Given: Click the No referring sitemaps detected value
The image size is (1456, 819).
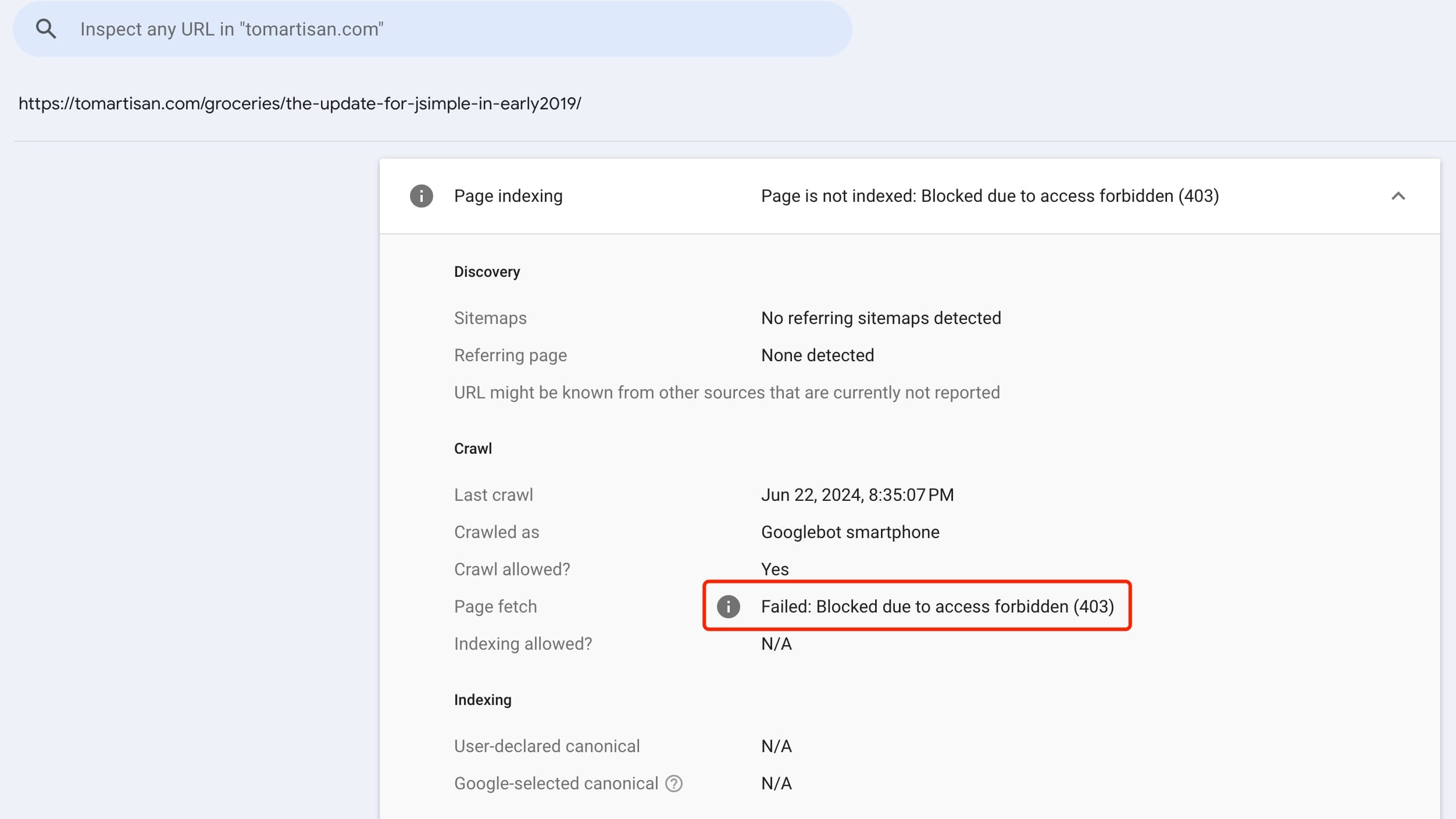Looking at the screenshot, I should 880,318.
